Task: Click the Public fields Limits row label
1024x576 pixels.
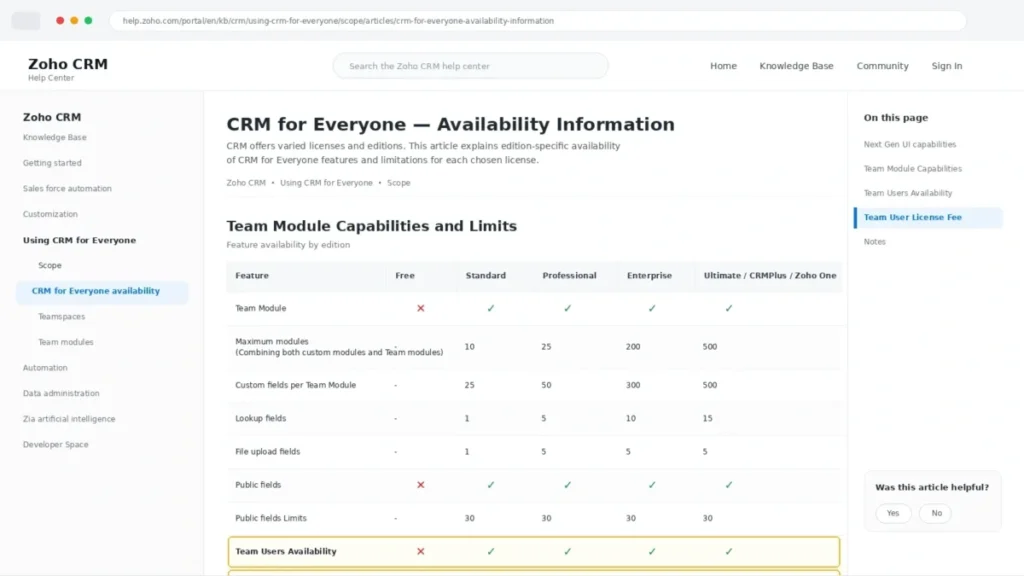Action: 271,518
